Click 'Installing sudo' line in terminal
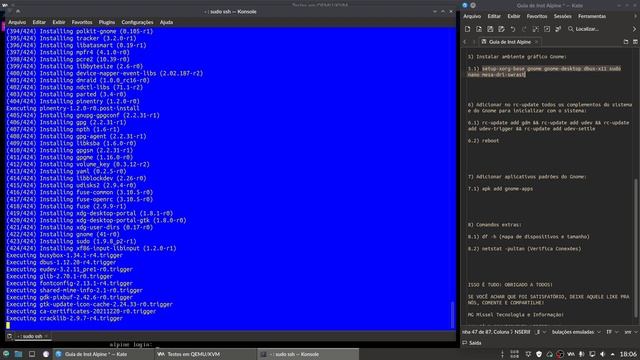Viewport: 640px width, 360px height. (x=71, y=241)
